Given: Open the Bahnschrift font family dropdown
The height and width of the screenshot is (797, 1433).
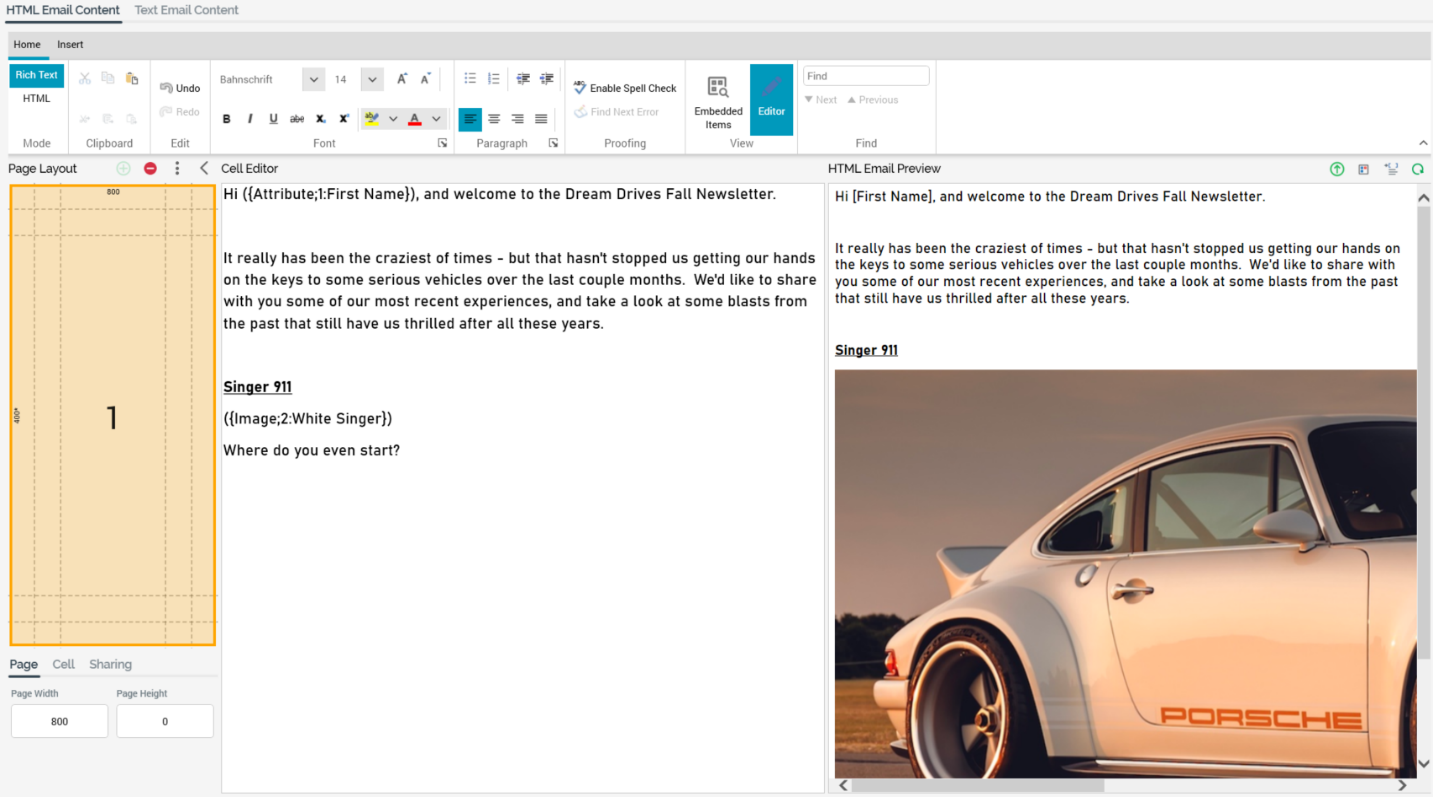Looking at the screenshot, I should (313, 80).
